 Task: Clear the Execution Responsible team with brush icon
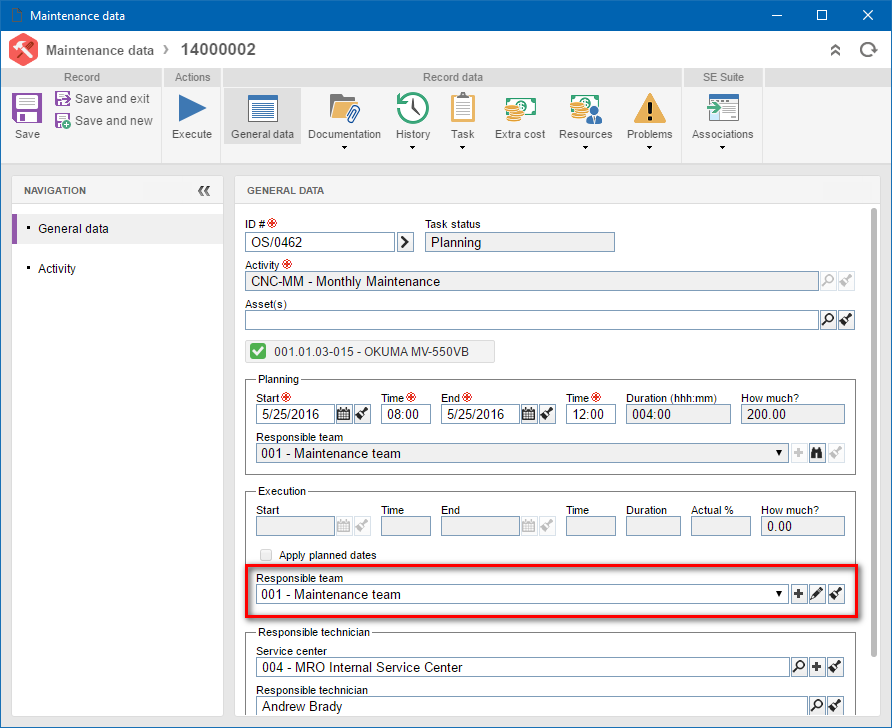coord(836,594)
